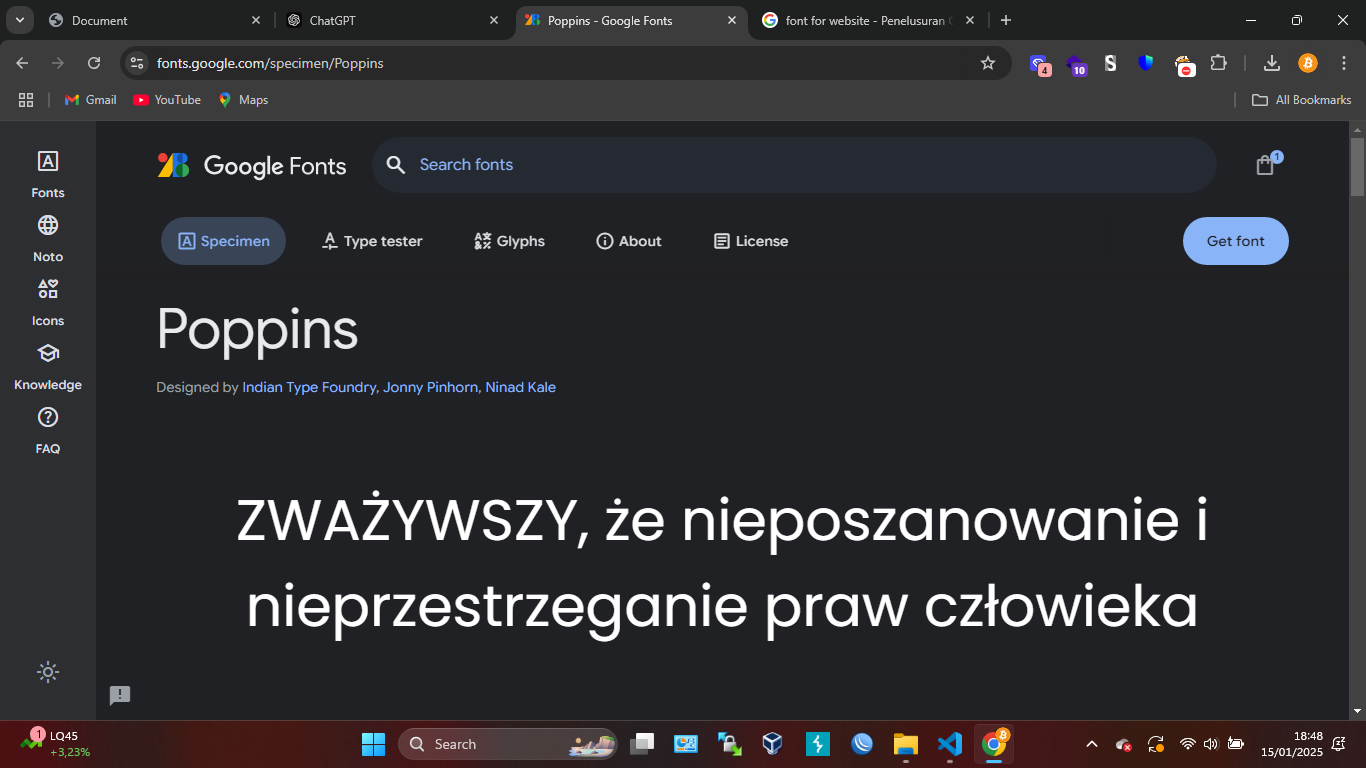Open the About tab
Viewport: 1366px width, 768px height.
point(629,241)
